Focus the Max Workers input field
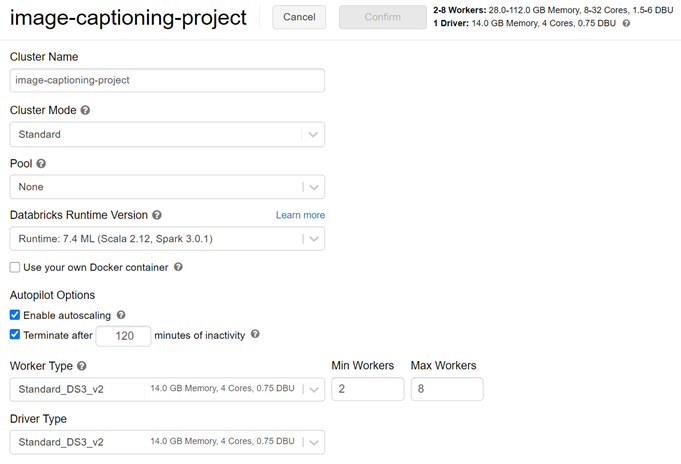Image resolution: width=681 pixels, height=464 pixels. (x=447, y=389)
